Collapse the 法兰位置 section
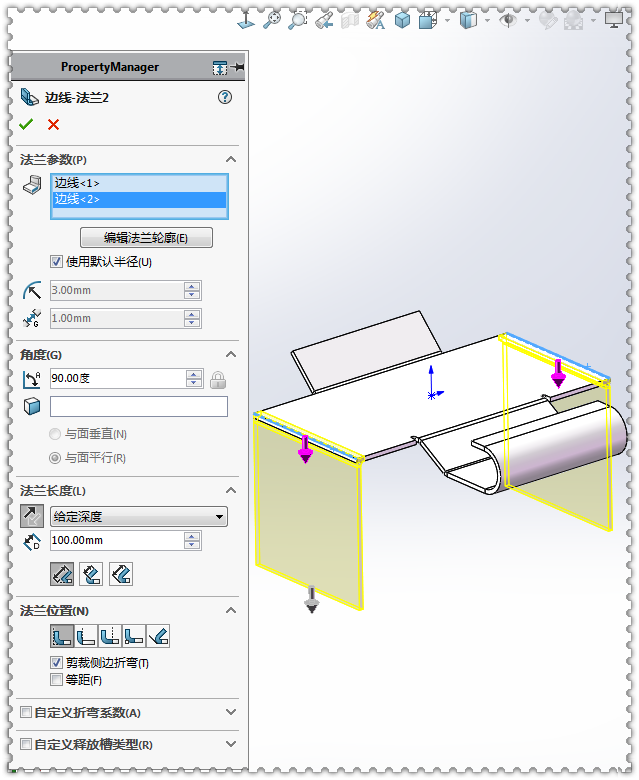The image size is (639, 780). [x=231, y=610]
